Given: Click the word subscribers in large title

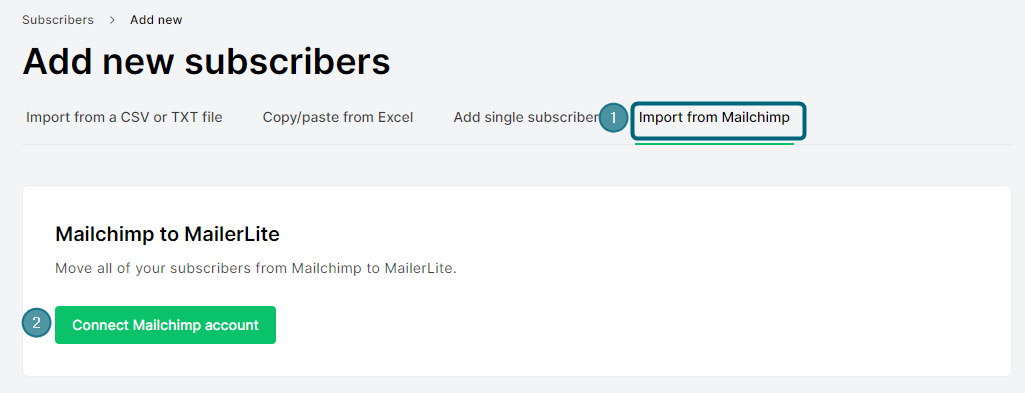Looking at the screenshot, I should [288, 62].
